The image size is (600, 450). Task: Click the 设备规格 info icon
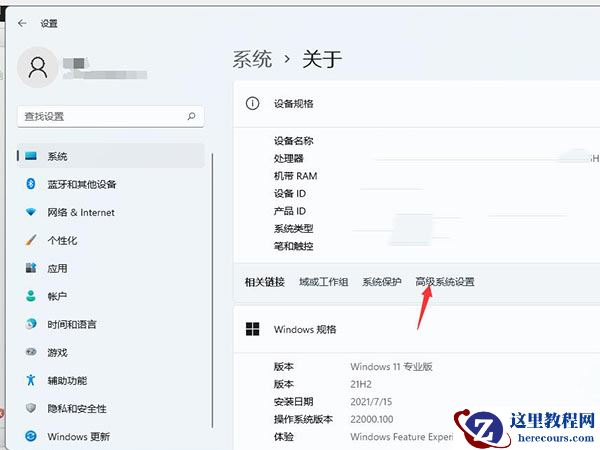point(253,103)
